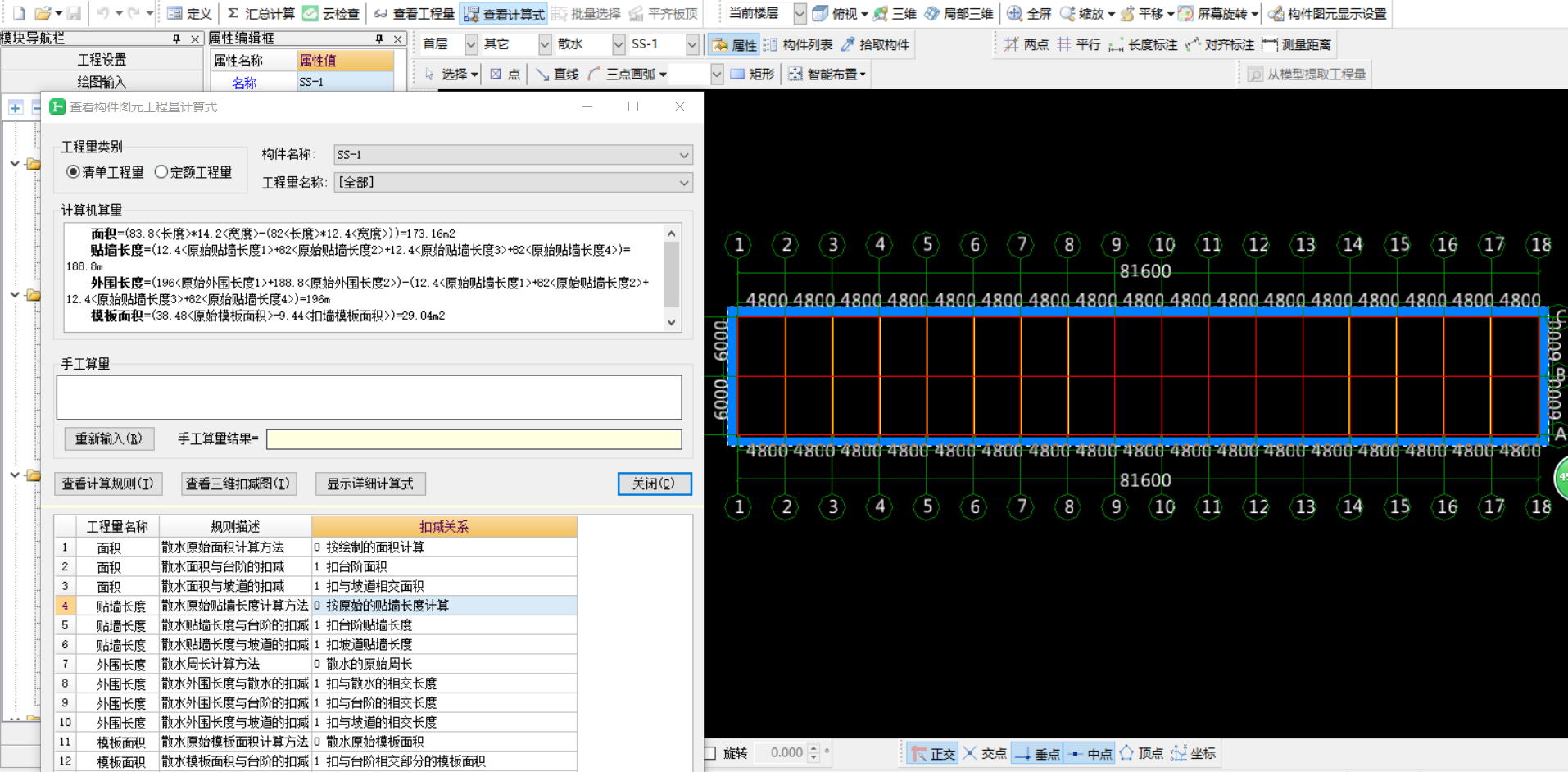Toggle the 旋转 checkbox
Image resolution: width=1568 pixels, height=772 pixels.
pyautogui.click(x=710, y=753)
